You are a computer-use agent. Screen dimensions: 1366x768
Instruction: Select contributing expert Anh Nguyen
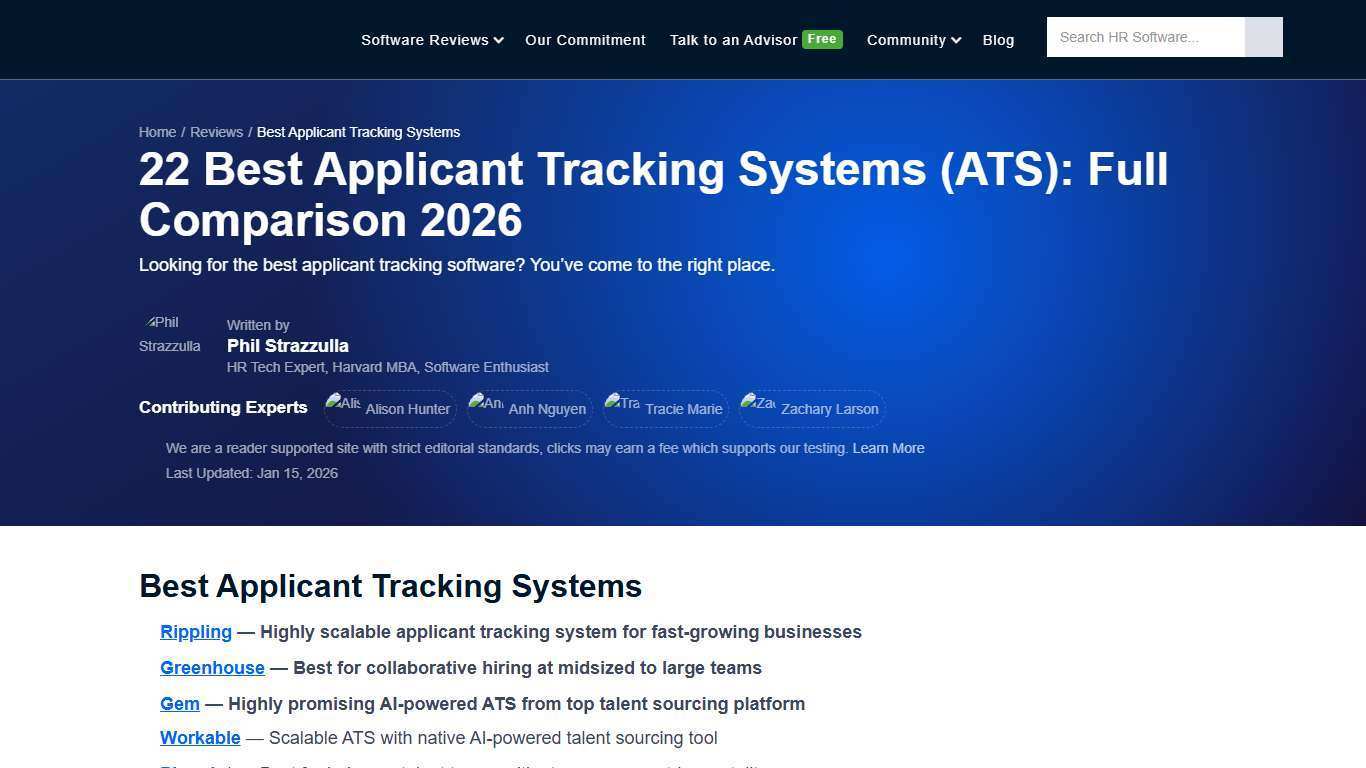coord(529,409)
